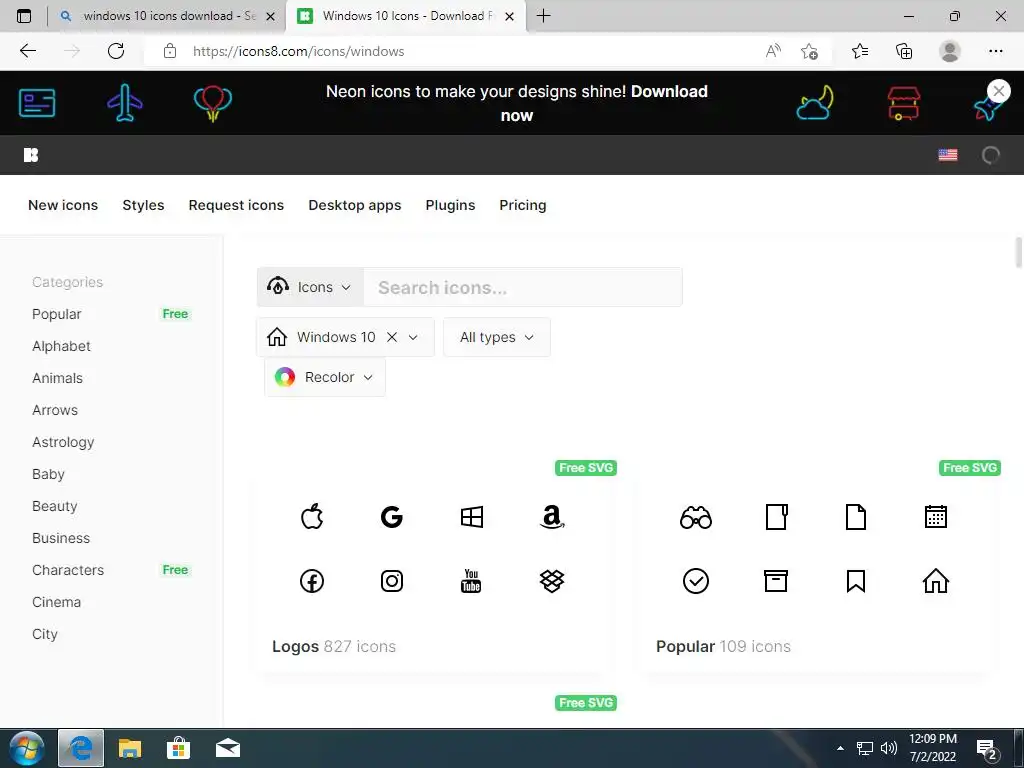Open the All types dropdown
This screenshot has width=1024, height=768.
point(497,337)
